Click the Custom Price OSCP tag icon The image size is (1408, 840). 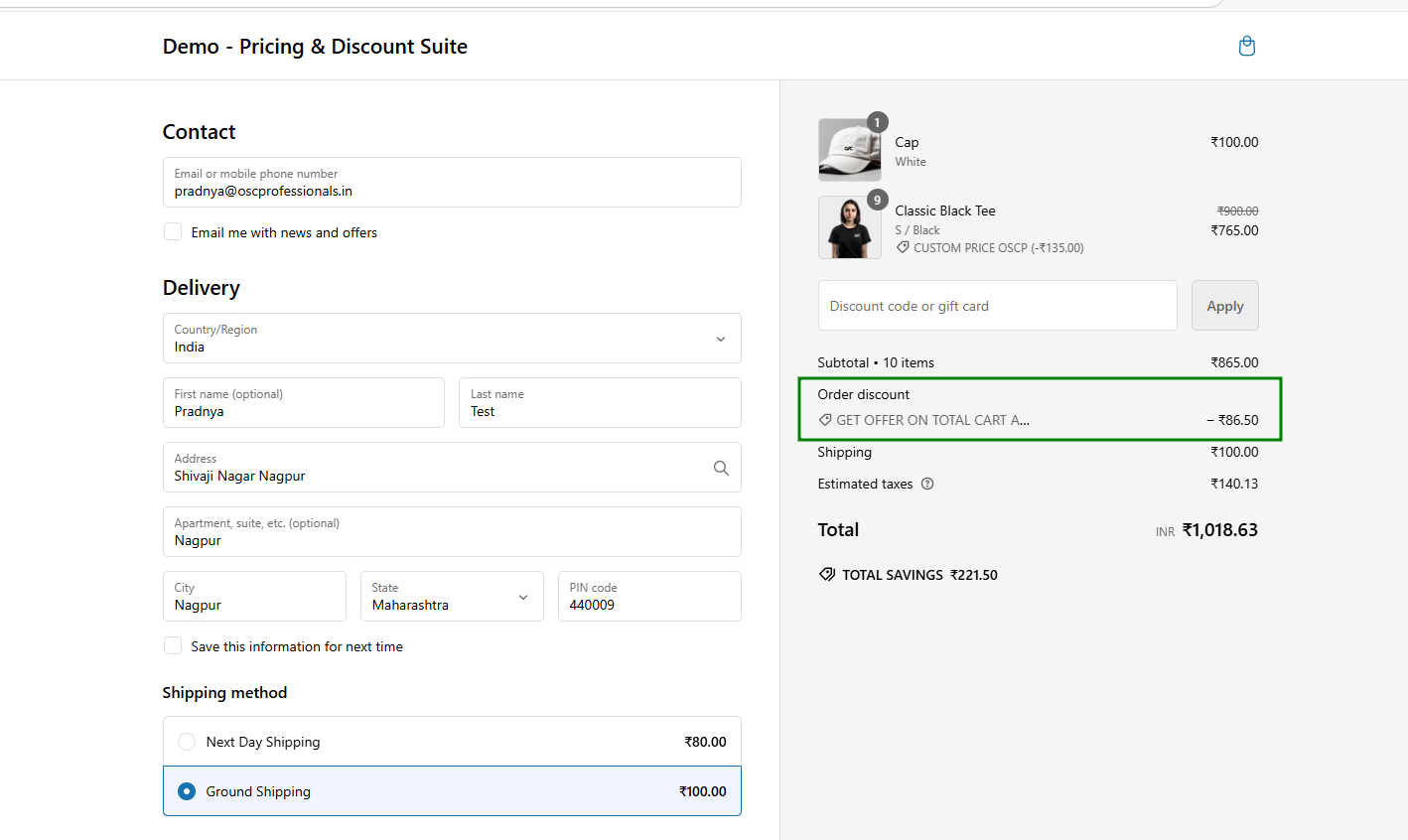coord(903,248)
